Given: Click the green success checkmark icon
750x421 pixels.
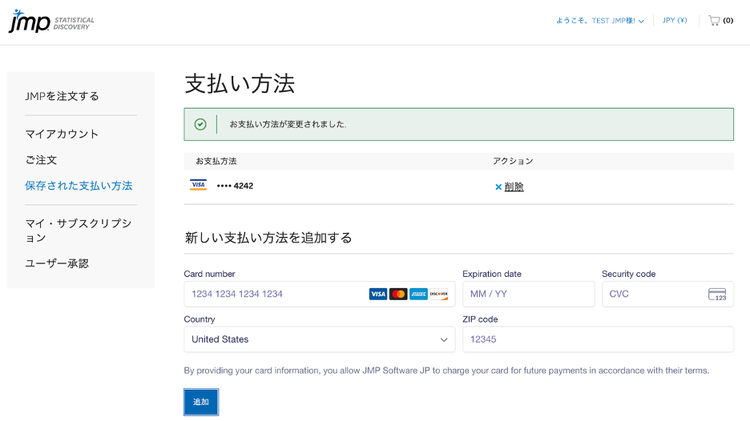Looking at the screenshot, I should pos(200,124).
